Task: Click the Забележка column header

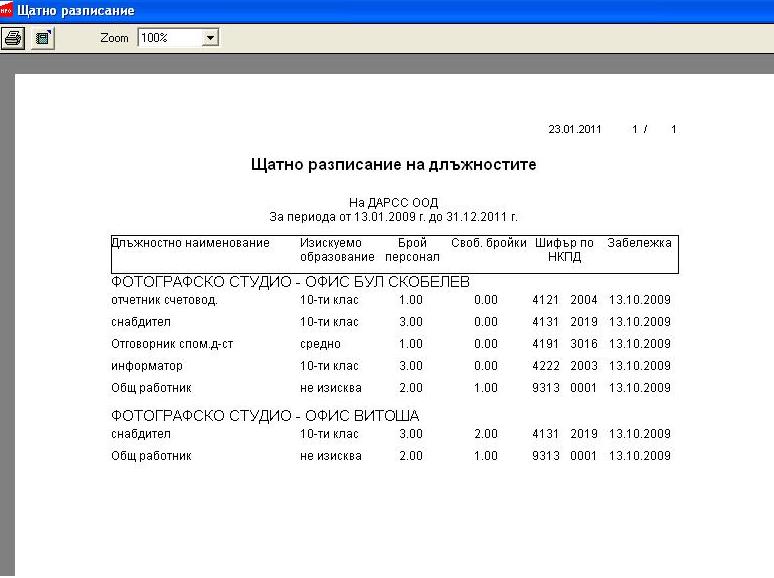Action: click(x=639, y=243)
